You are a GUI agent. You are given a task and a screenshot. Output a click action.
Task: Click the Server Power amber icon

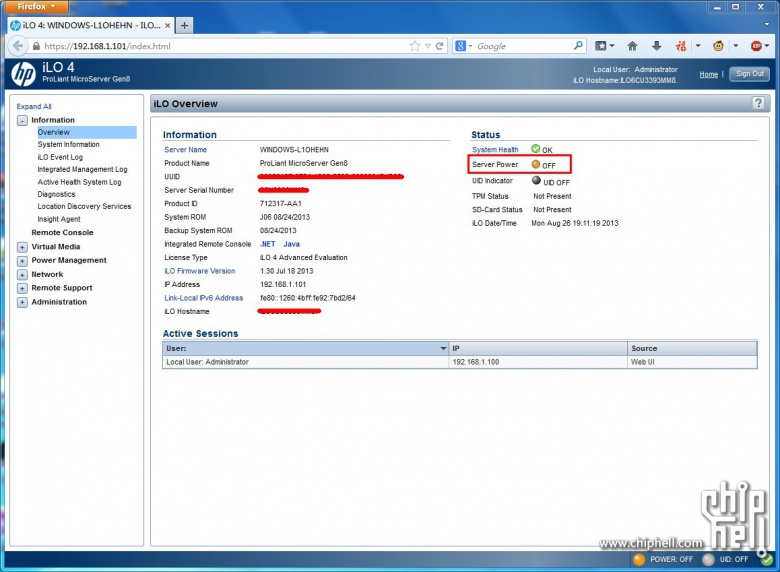pyautogui.click(x=535, y=164)
